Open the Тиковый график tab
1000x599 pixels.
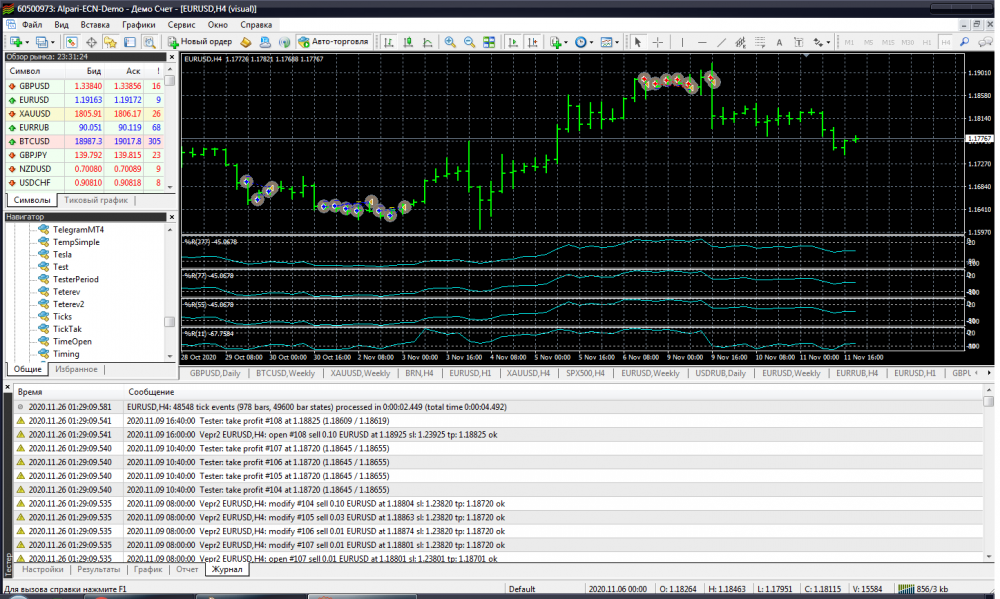coord(96,201)
